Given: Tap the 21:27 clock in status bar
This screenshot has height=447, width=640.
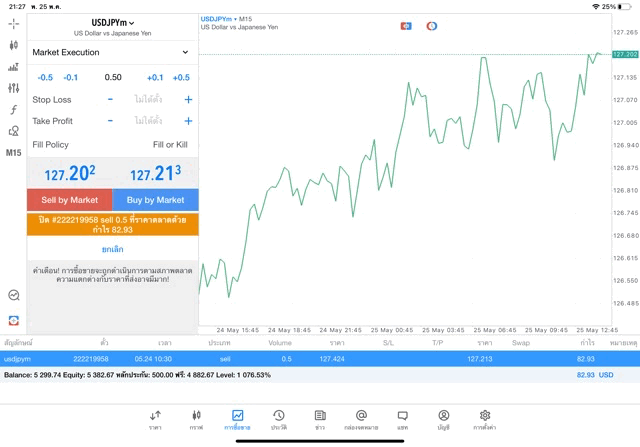Looking at the screenshot, I should [x=17, y=7].
